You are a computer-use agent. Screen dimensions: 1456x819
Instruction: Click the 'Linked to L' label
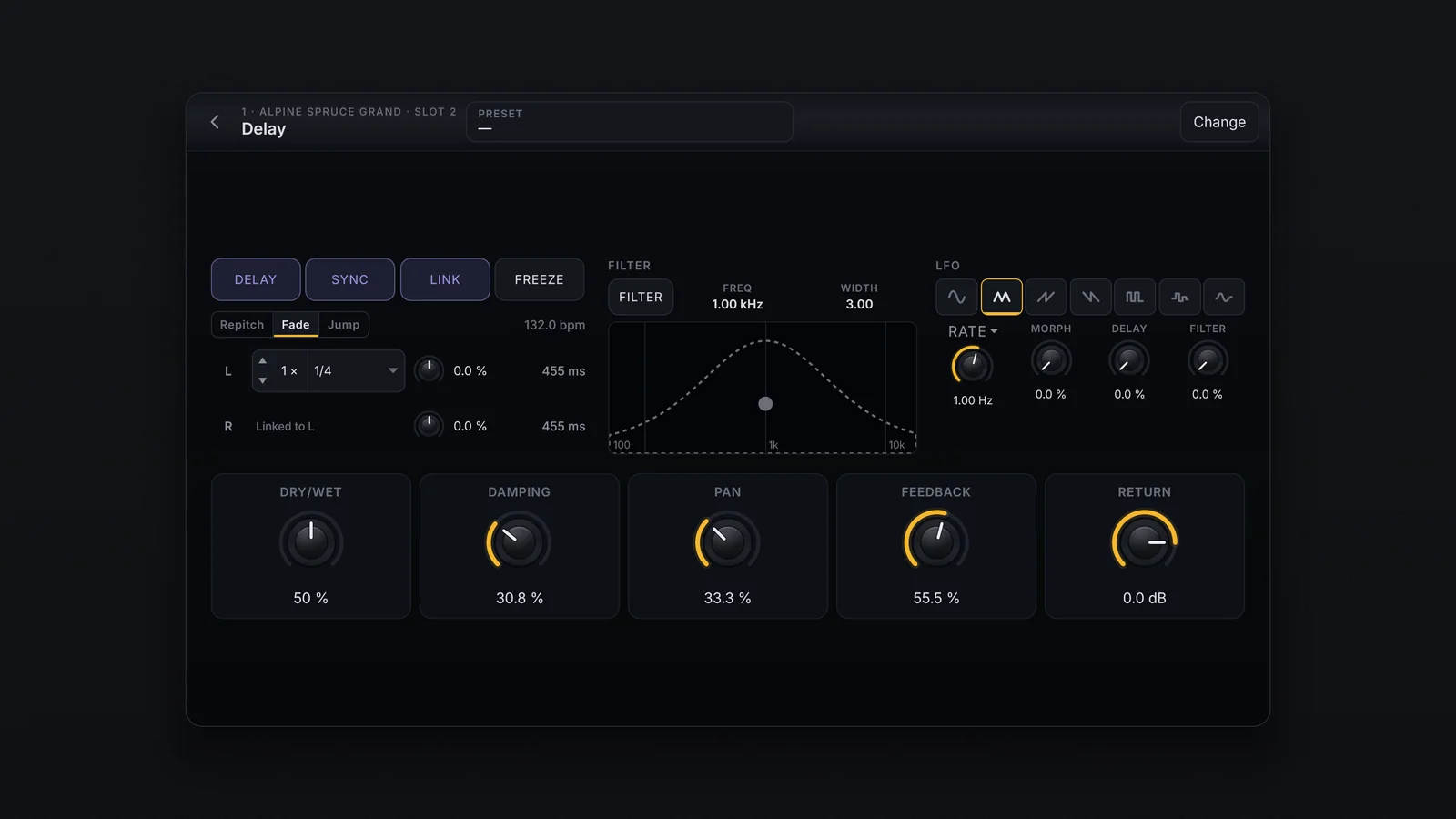[x=285, y=426]
